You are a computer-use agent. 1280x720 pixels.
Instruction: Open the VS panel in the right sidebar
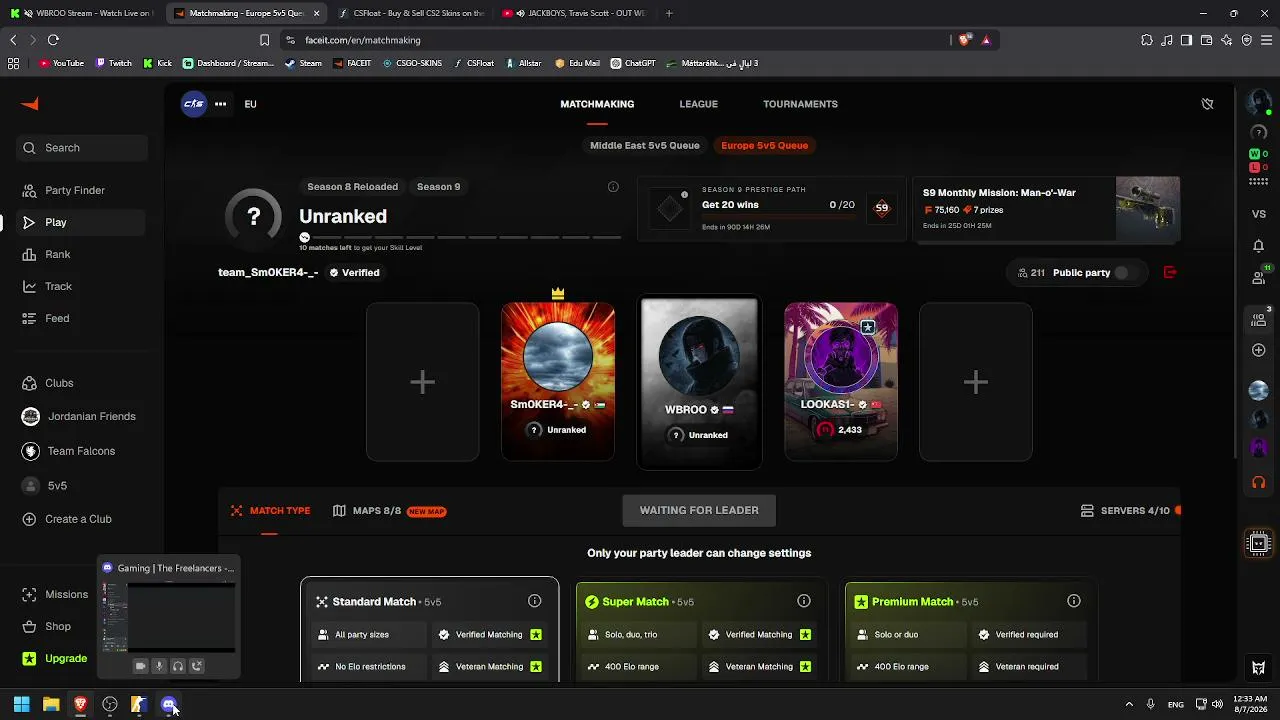(x=1259, y=214)
